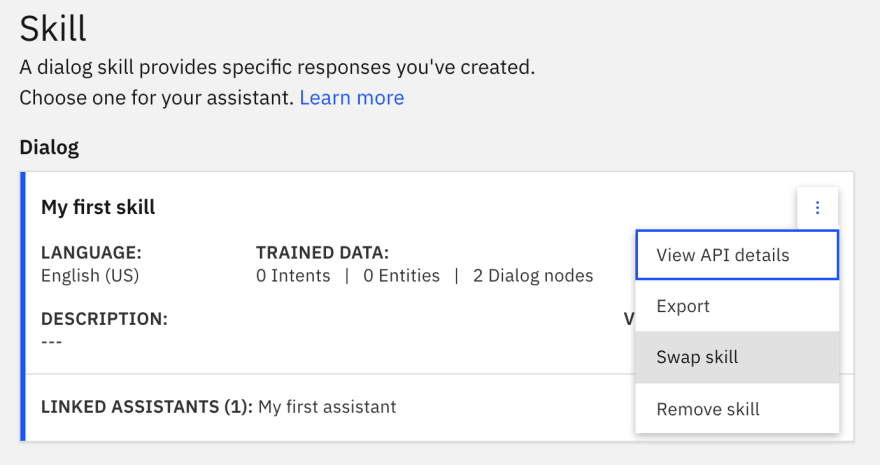Choose Export in the skill menu
The width and height of the screenshot is (880, 465).
737,306
